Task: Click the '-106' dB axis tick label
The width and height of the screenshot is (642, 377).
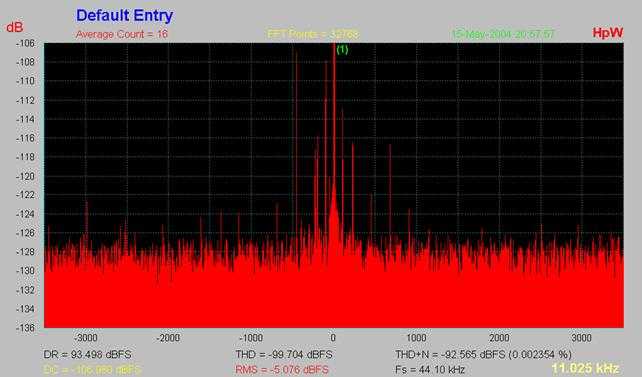Action: 25,43
